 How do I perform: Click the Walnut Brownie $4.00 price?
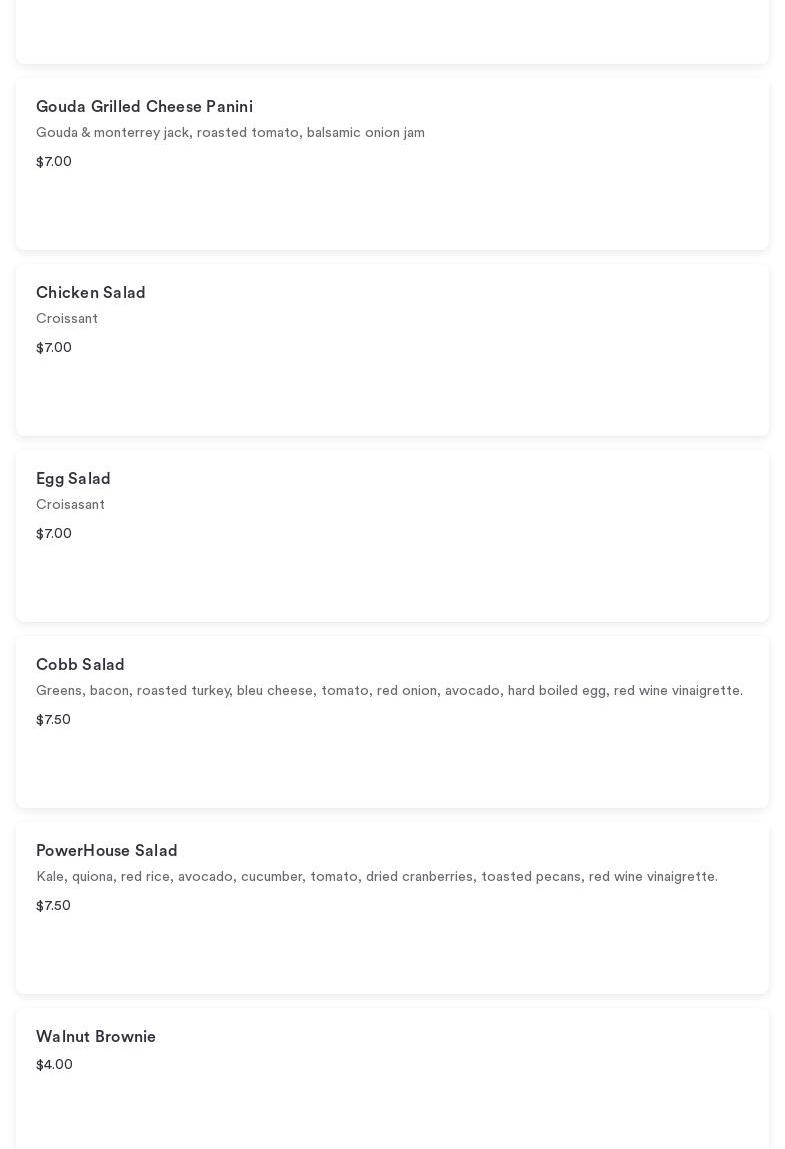pos(54,1065)
